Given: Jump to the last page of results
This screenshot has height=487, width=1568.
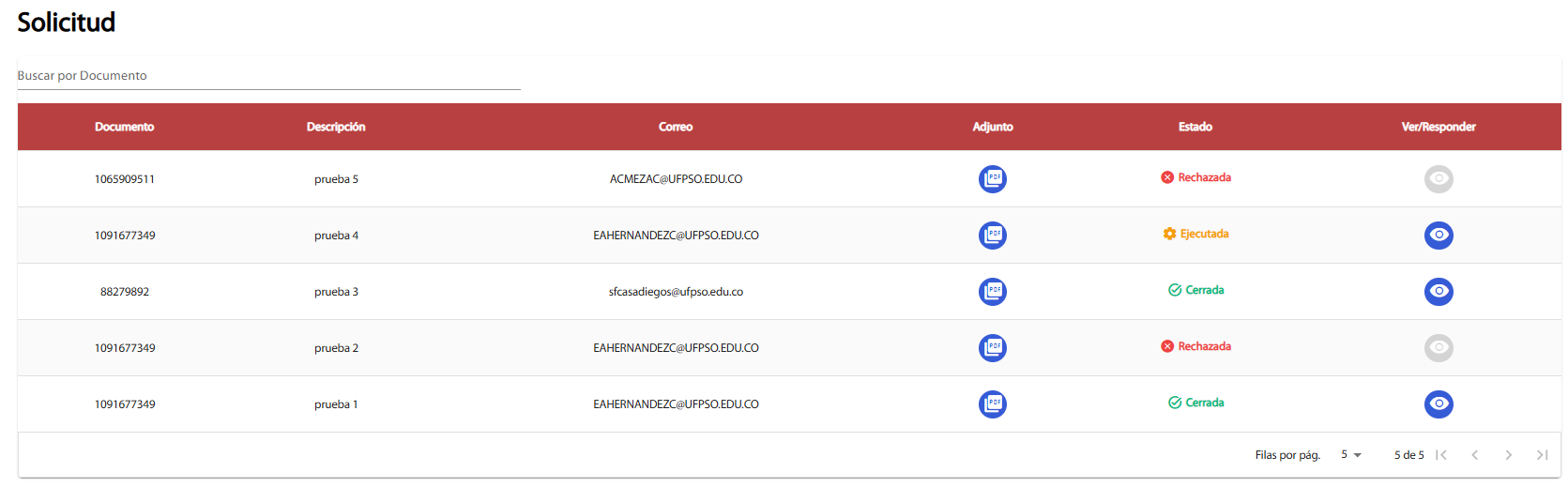Looking at the screenshot, I should [x=1542, y=455].
